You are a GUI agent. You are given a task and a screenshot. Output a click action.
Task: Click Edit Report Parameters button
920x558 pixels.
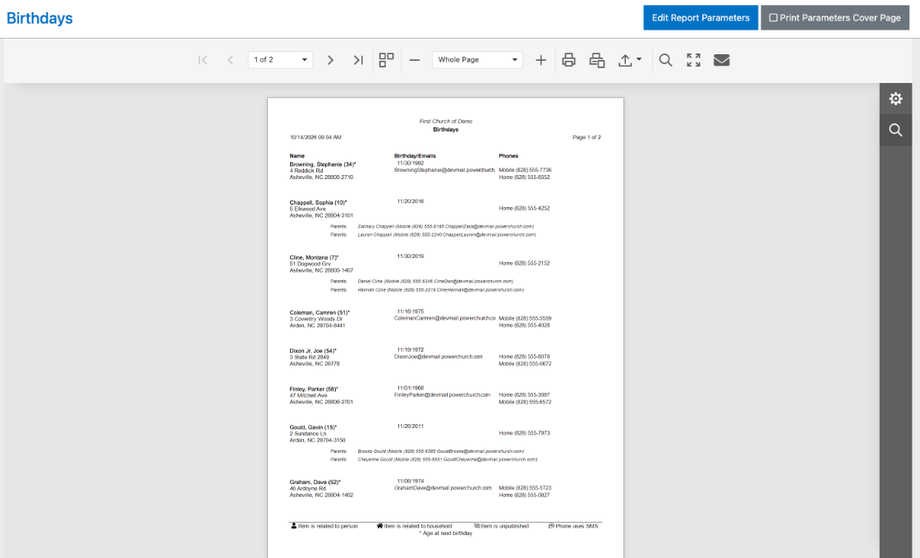[701, 18]
